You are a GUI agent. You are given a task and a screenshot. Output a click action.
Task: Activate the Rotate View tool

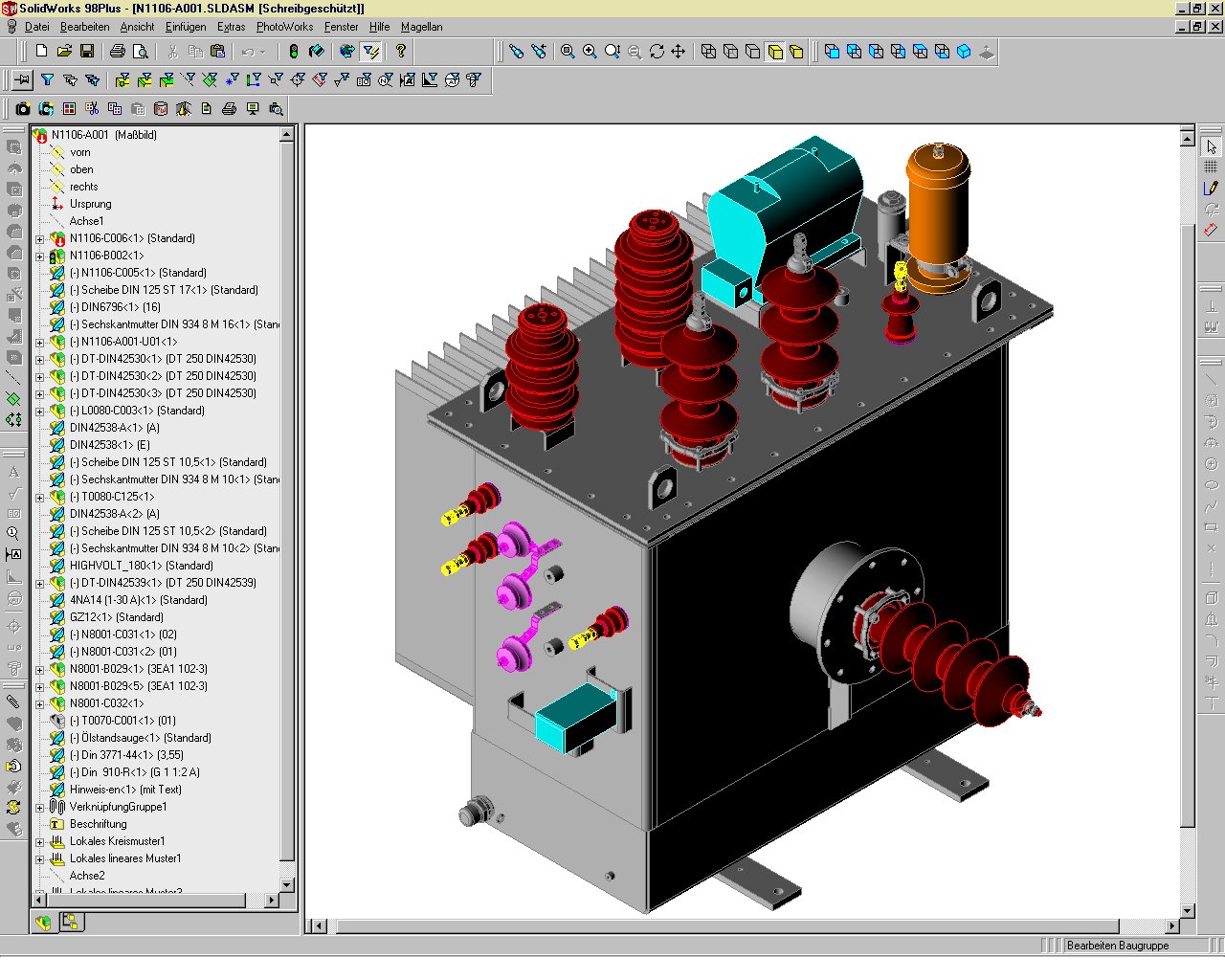pyautogui.click(x=657, y=51)
